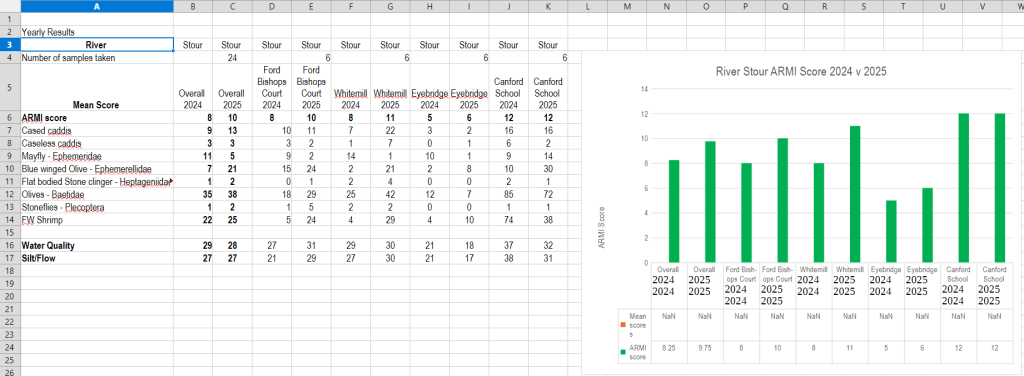Select chart title 'River Stour ARMI Score 2024 v 2025'

point(801,72)
